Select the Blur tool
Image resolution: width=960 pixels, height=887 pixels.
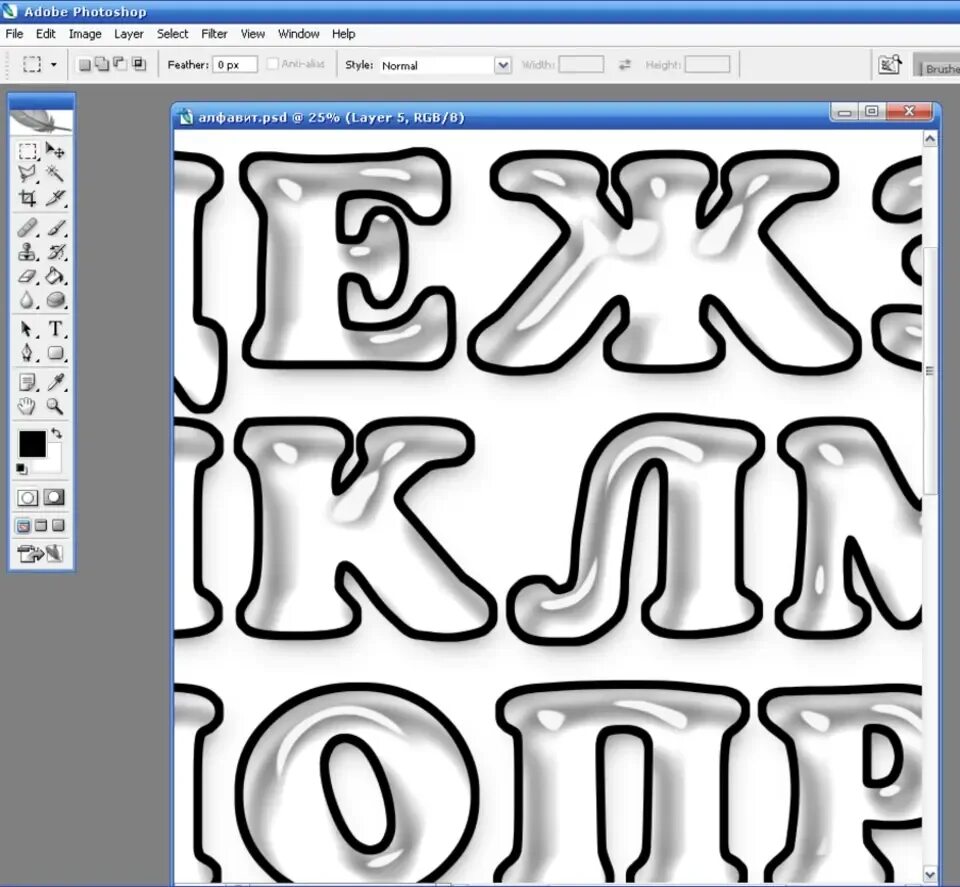tap(27, 299)
